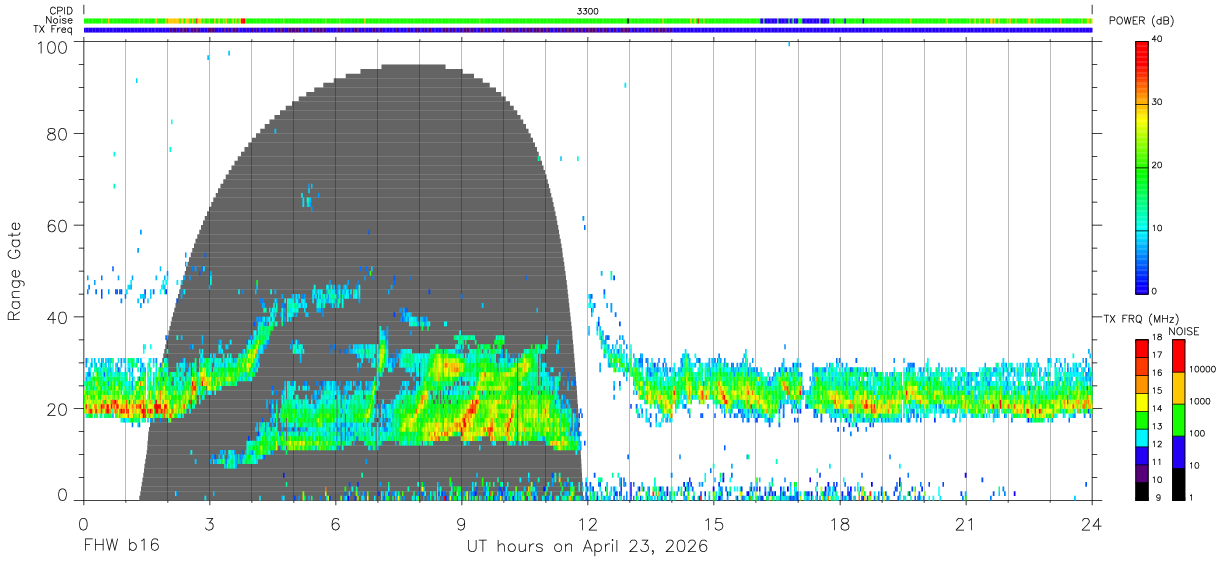Screen dimensions: 1228x567
Task: Click the 9 tick on UT hours axis
Action: (461, 525)
